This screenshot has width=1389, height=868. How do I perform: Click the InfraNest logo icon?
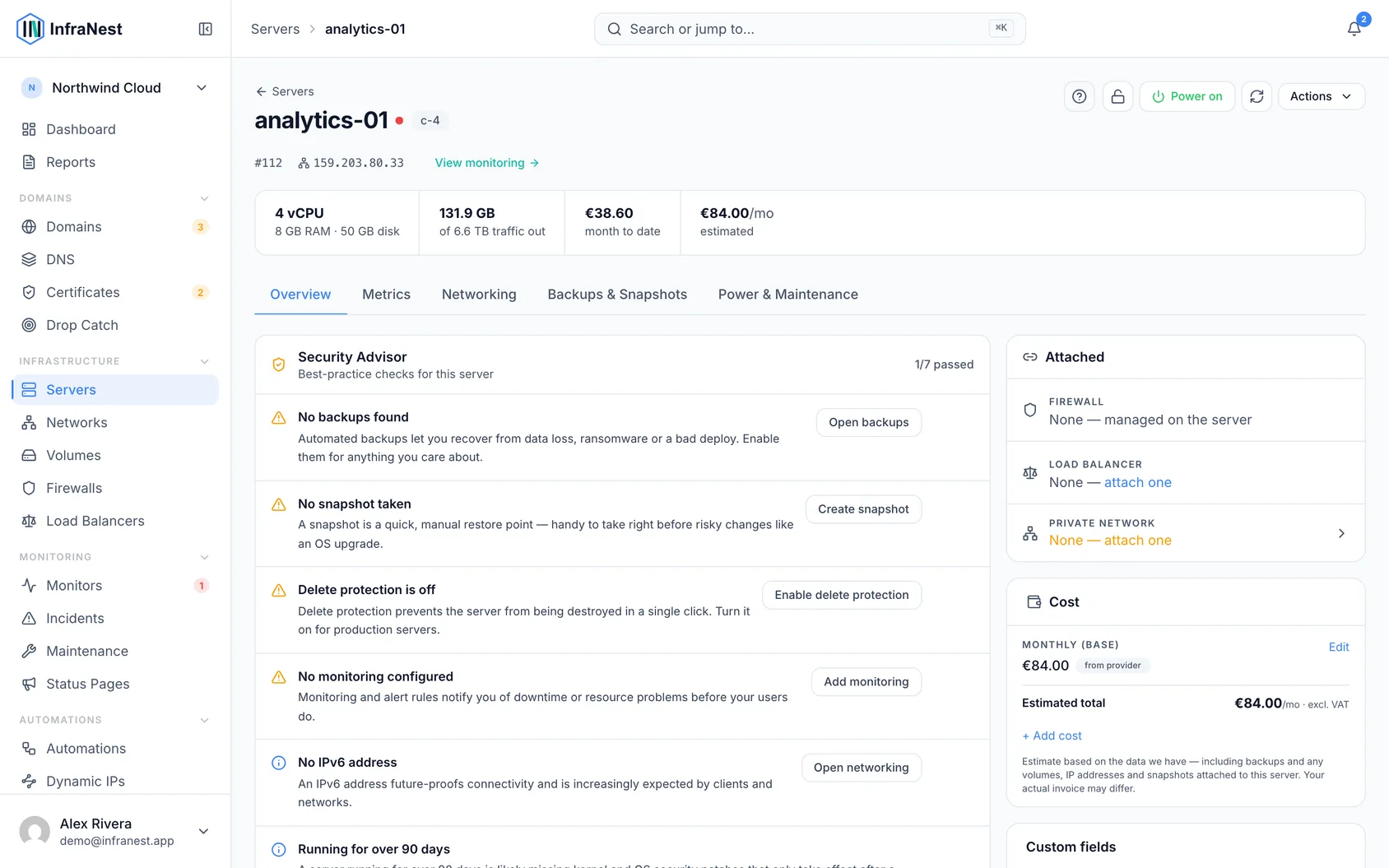[30, 29]
